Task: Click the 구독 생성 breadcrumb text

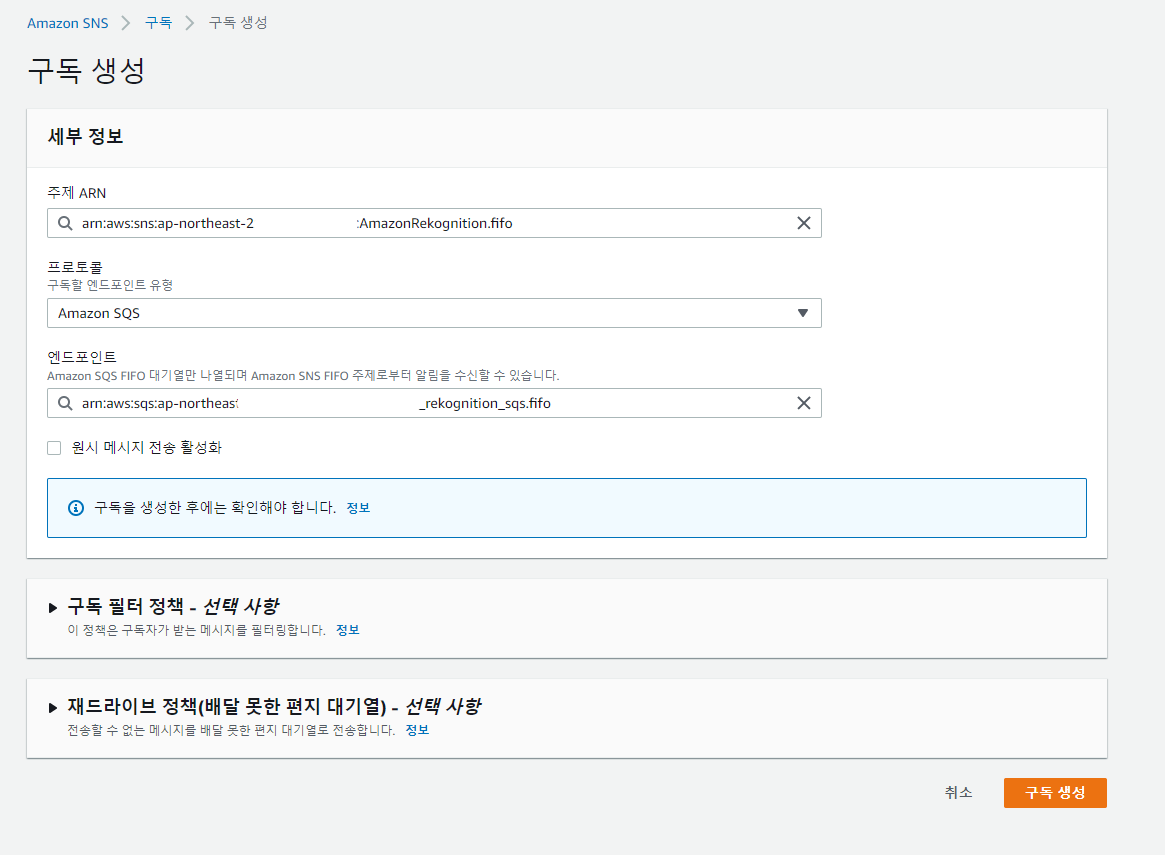Action: 238,23
